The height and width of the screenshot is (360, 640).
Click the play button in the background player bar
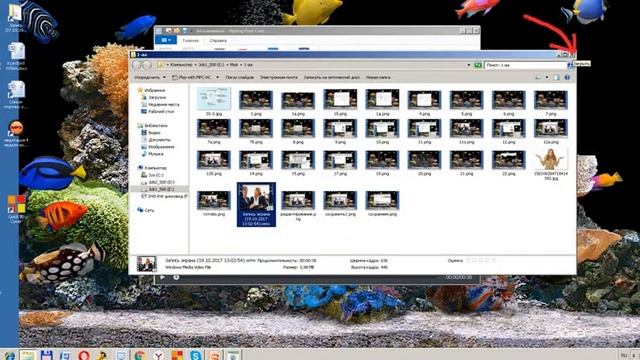click(162, 278)
